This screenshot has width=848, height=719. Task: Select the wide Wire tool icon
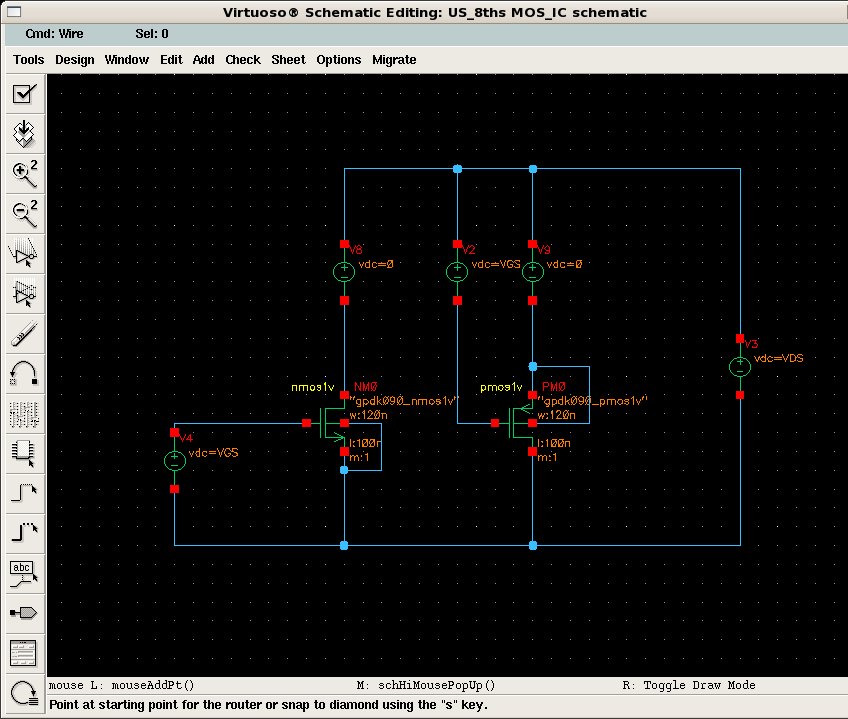point(24,533)
